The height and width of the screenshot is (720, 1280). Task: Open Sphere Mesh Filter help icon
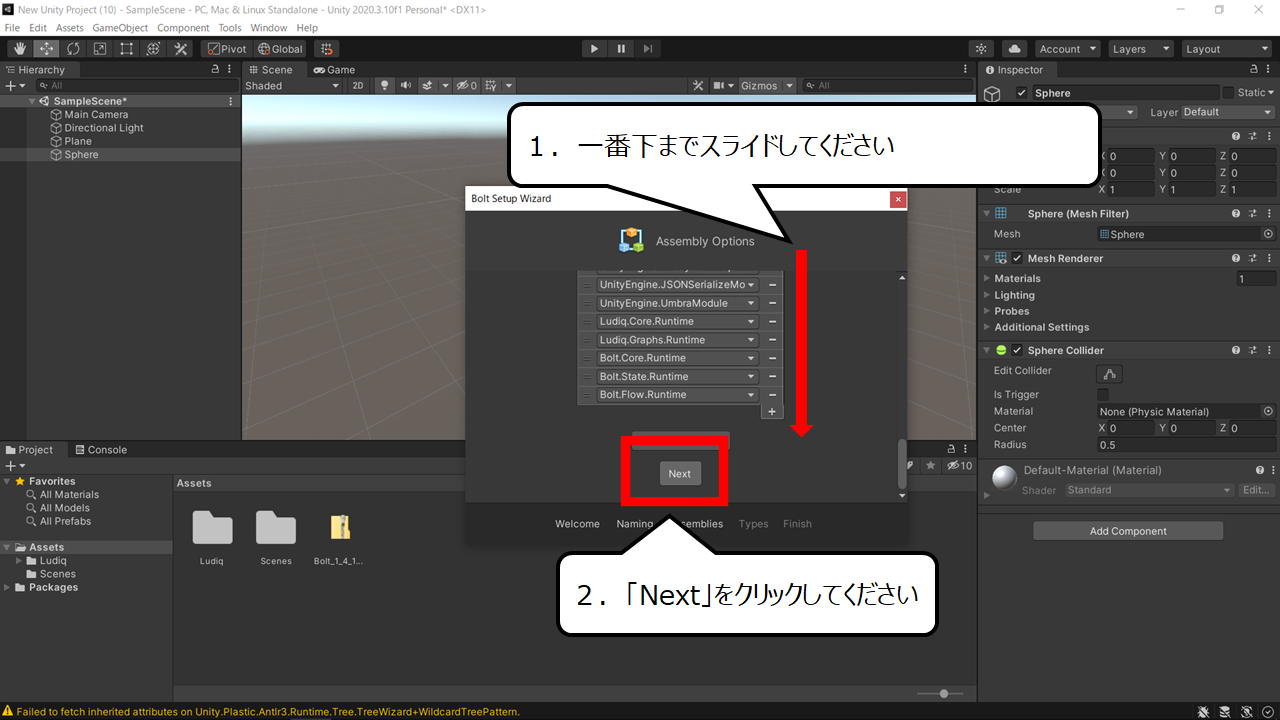click(x=1236, y=213)
